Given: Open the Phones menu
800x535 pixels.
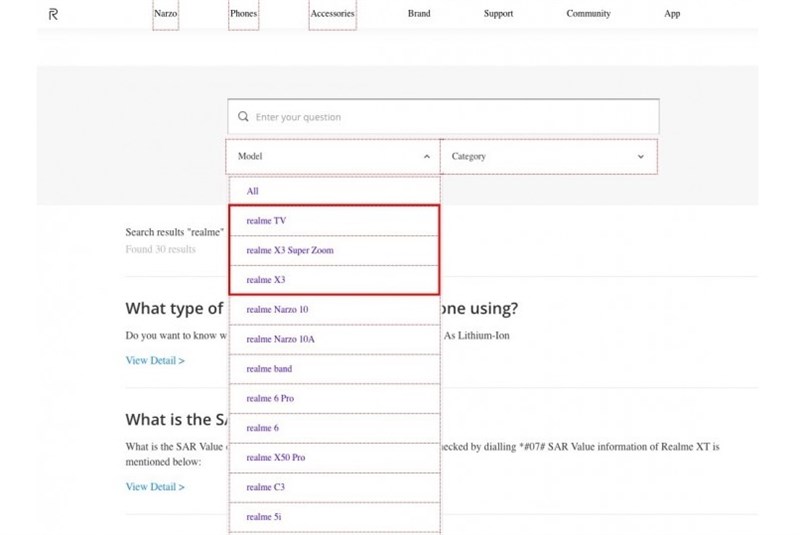Looking at the screenshot, I should [243, 14].
